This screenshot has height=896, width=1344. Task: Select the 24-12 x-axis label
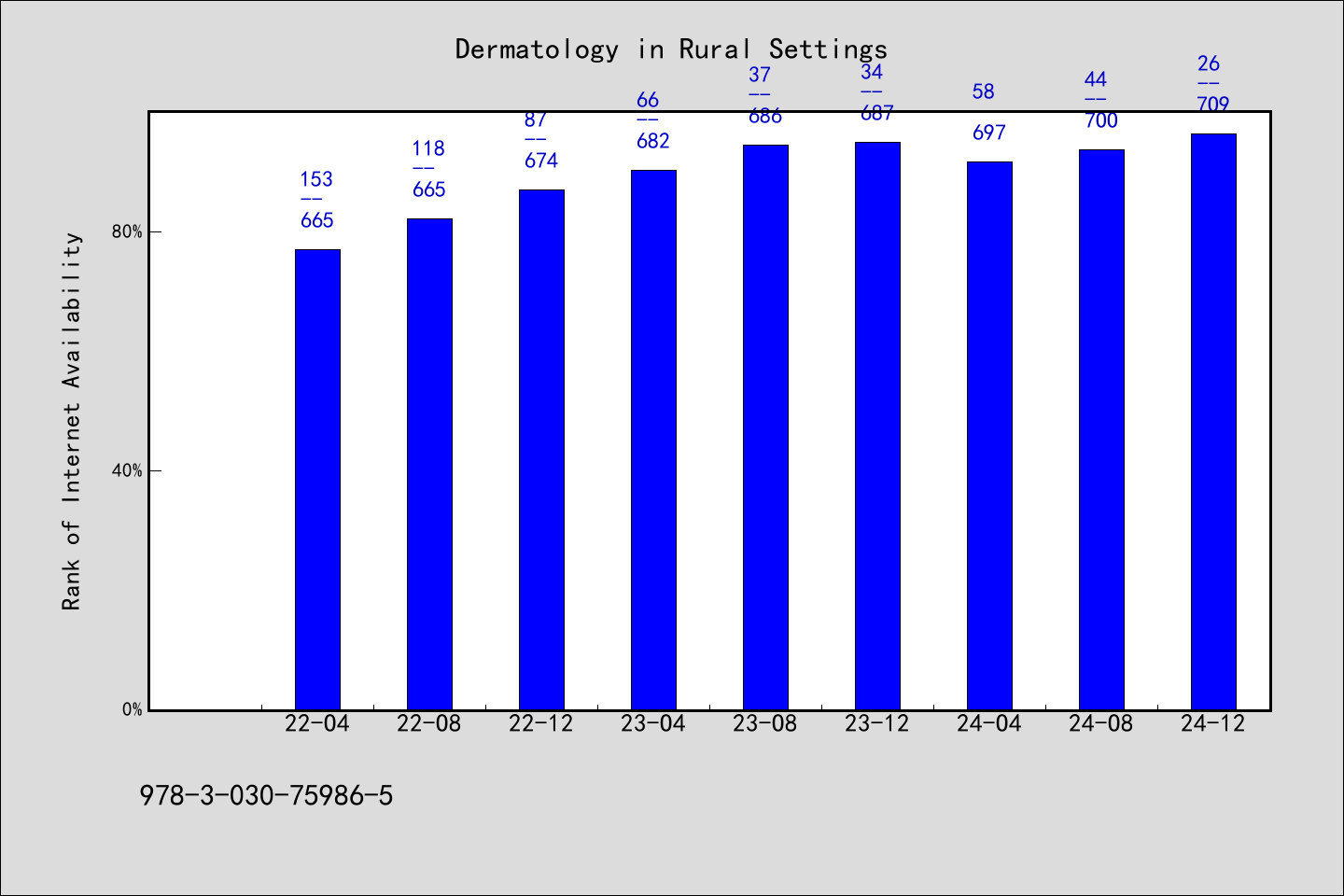coord(1213,724)
